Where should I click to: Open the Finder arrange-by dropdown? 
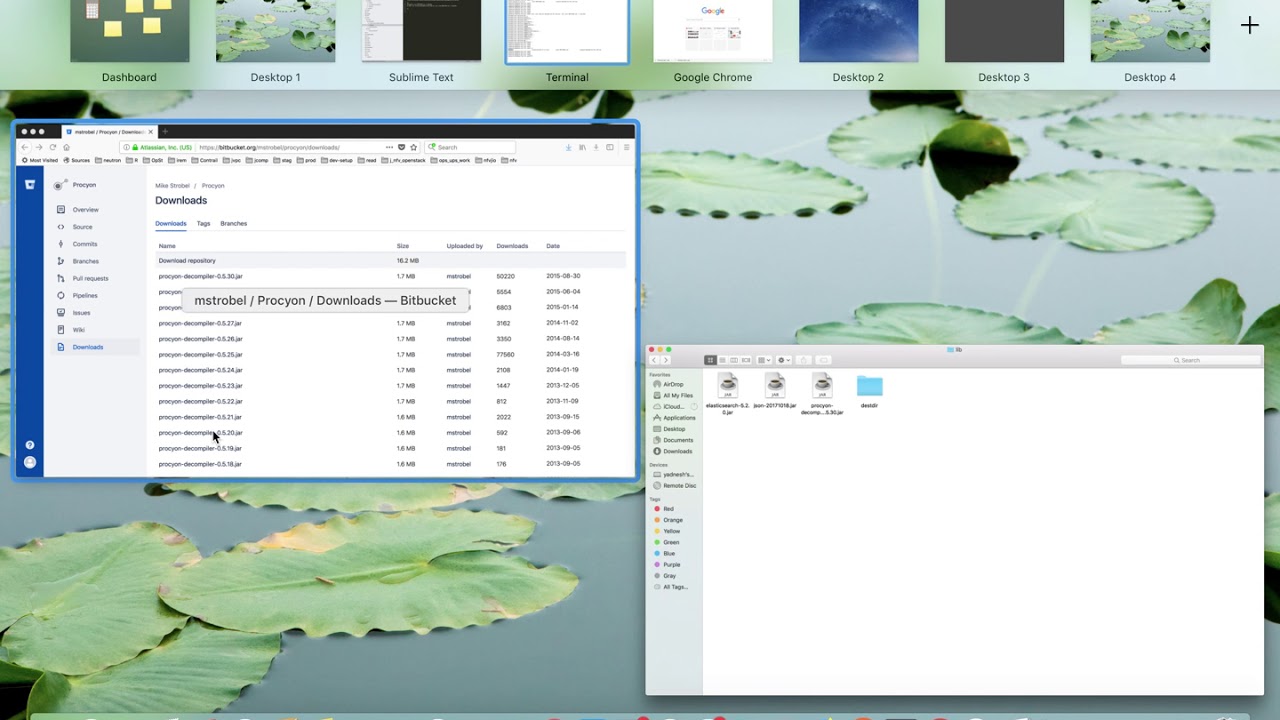tap(764, 360)
